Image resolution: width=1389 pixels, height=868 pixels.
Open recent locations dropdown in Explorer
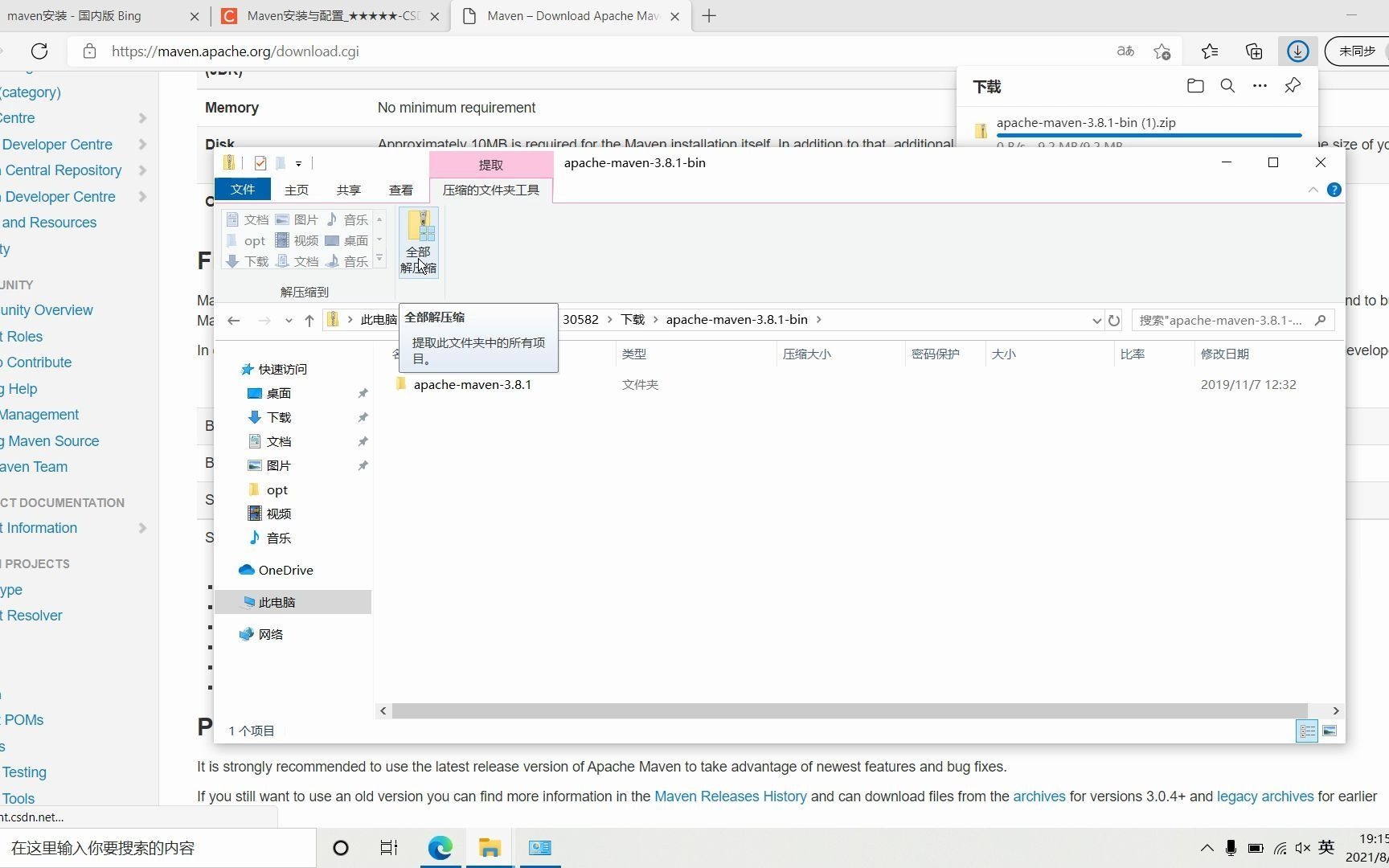289,320
